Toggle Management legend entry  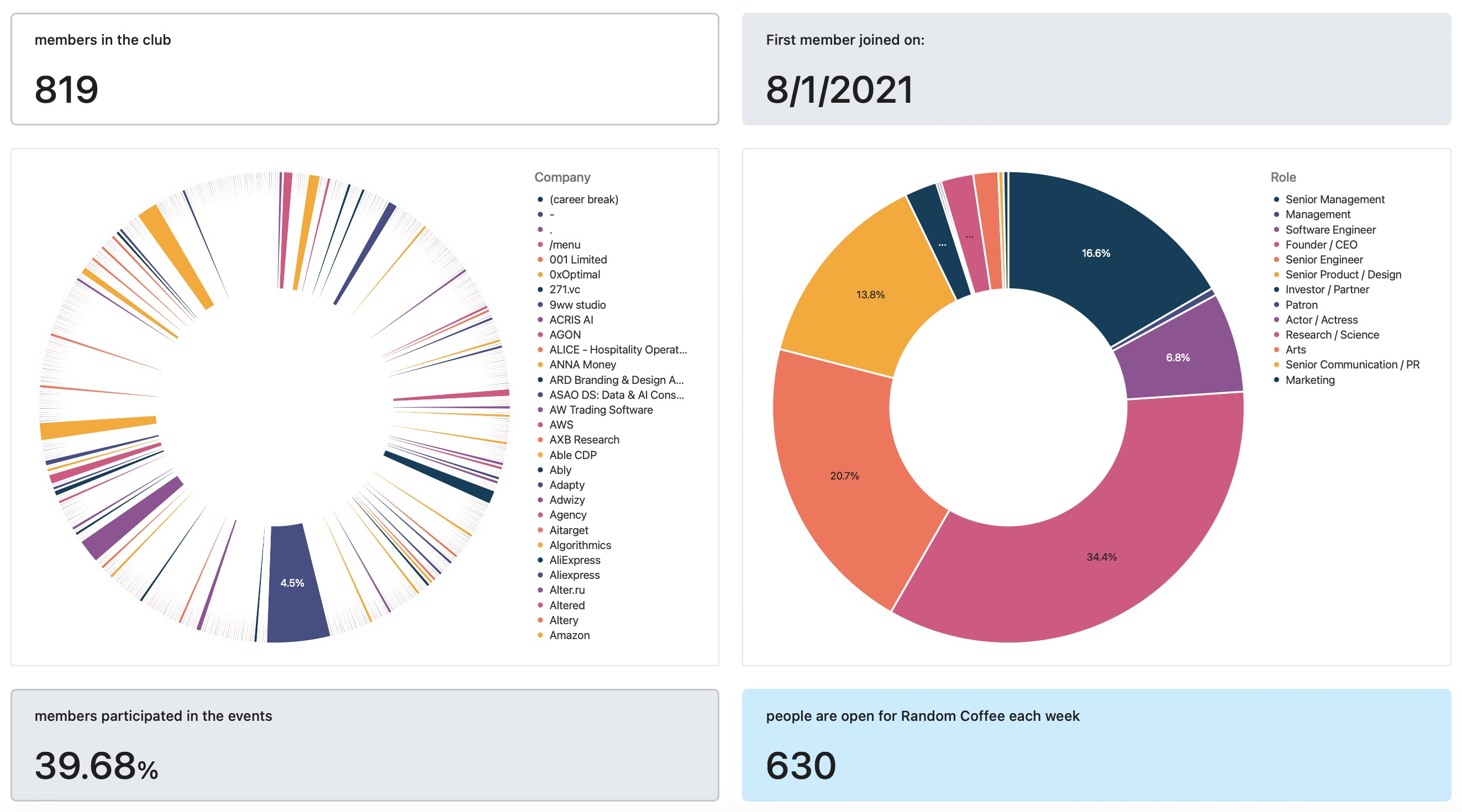1312,214
